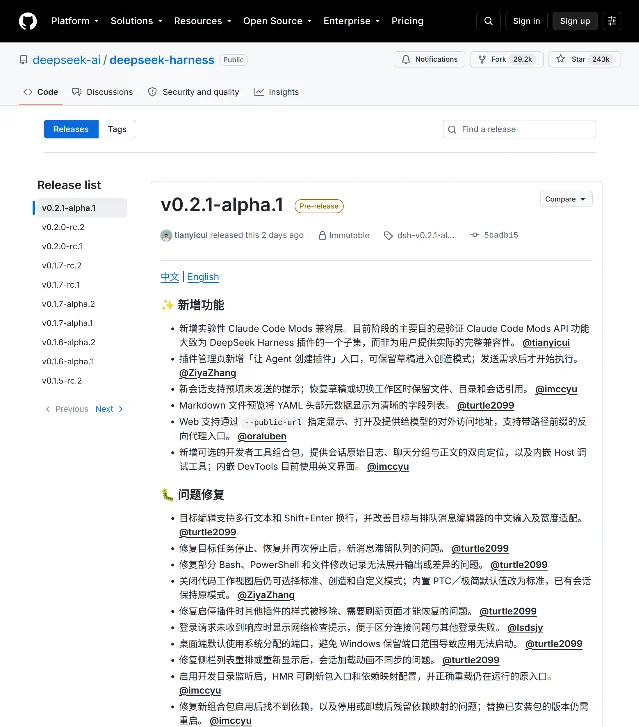This screenshot has height=727, width=639.
Task: Click the Star 243k button
Action: point(584,59)
